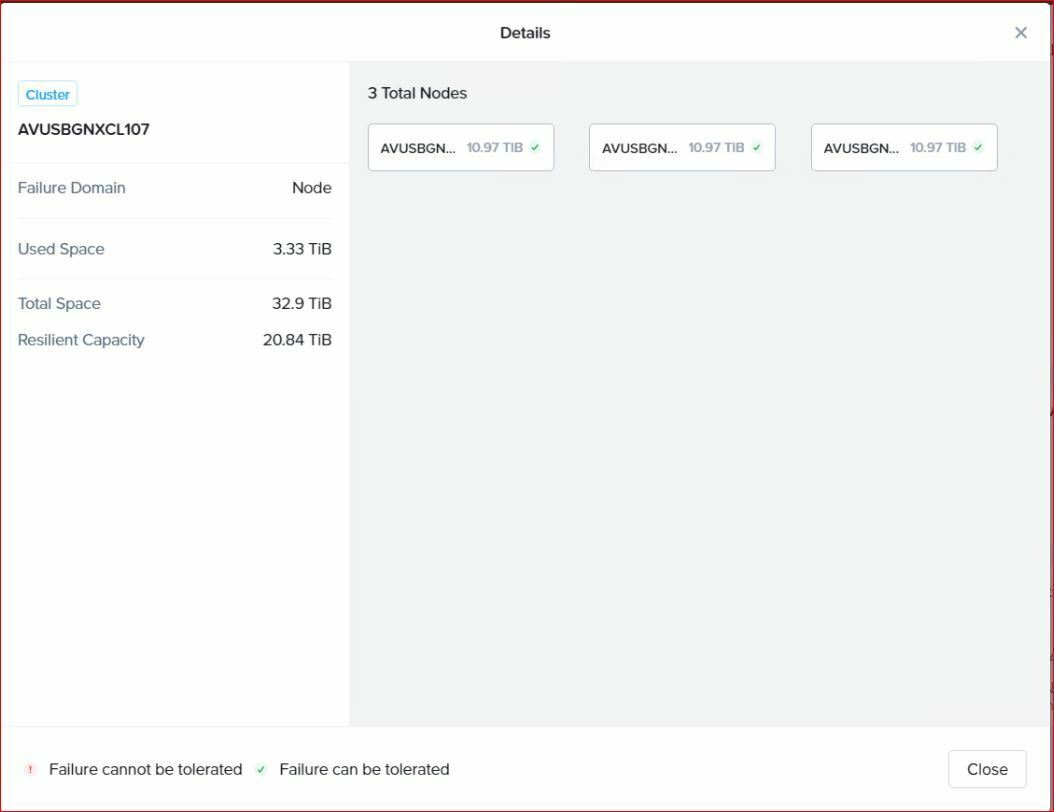Click the red 'Failure cannot be tolerated' legend icon

pos(30,769)
